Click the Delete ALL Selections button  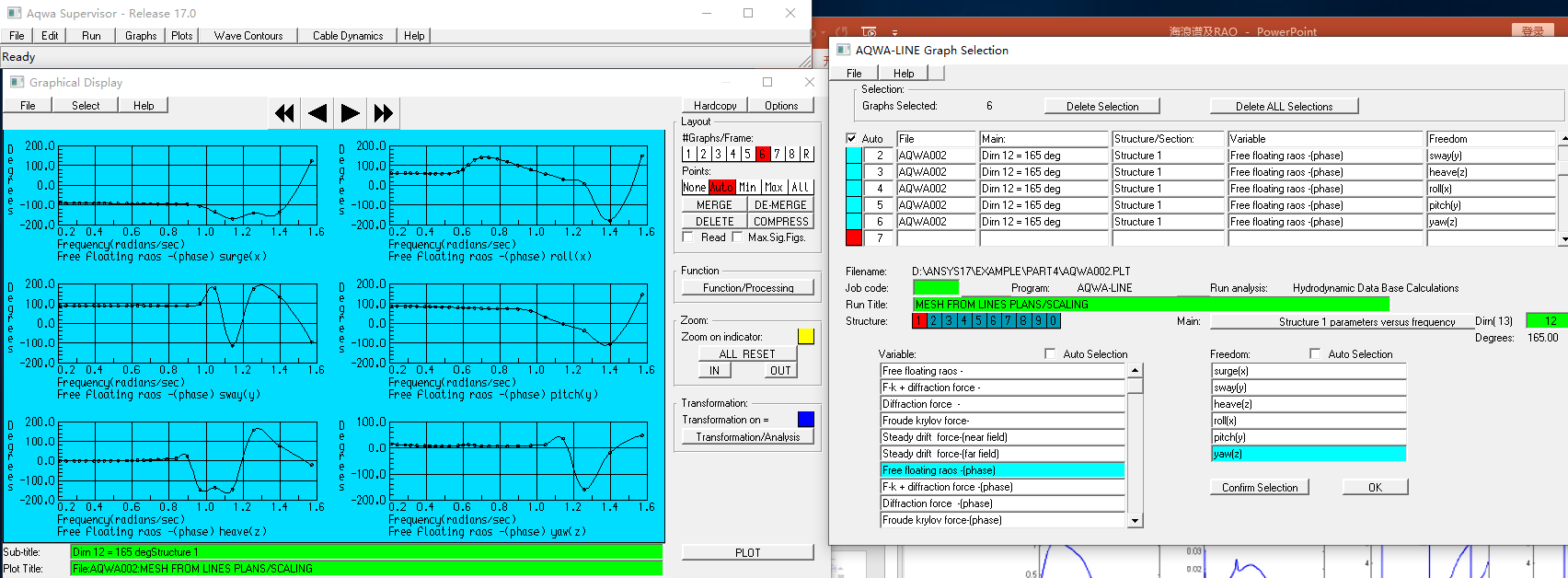click(1284, 107)
